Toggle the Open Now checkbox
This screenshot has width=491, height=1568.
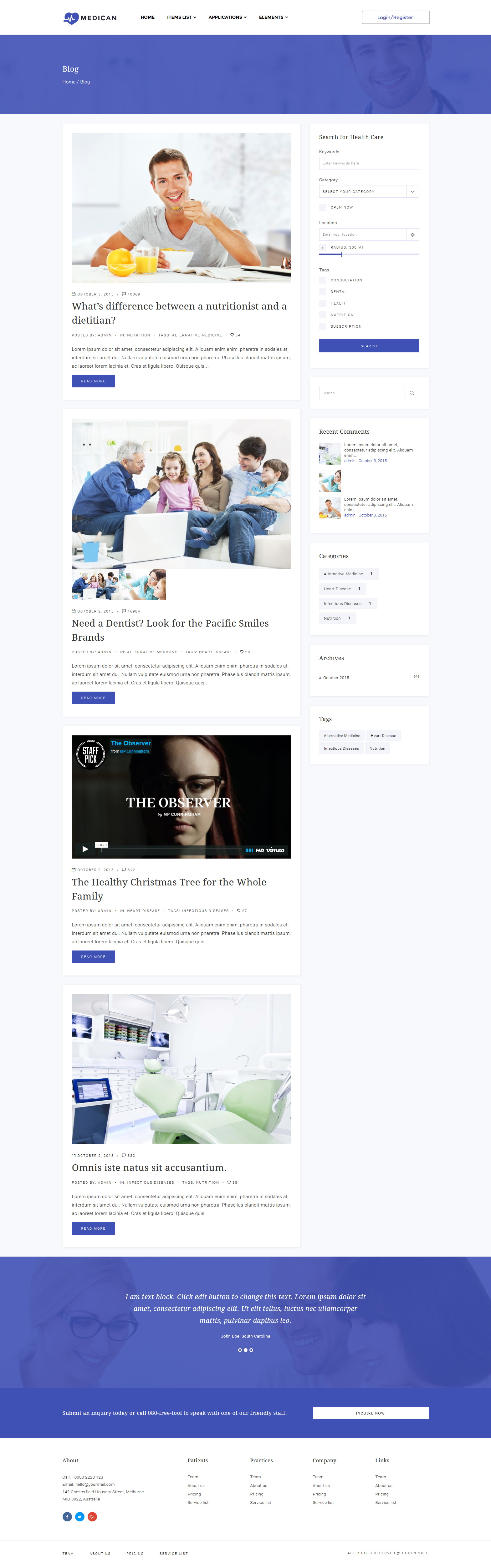click(323, 207)
